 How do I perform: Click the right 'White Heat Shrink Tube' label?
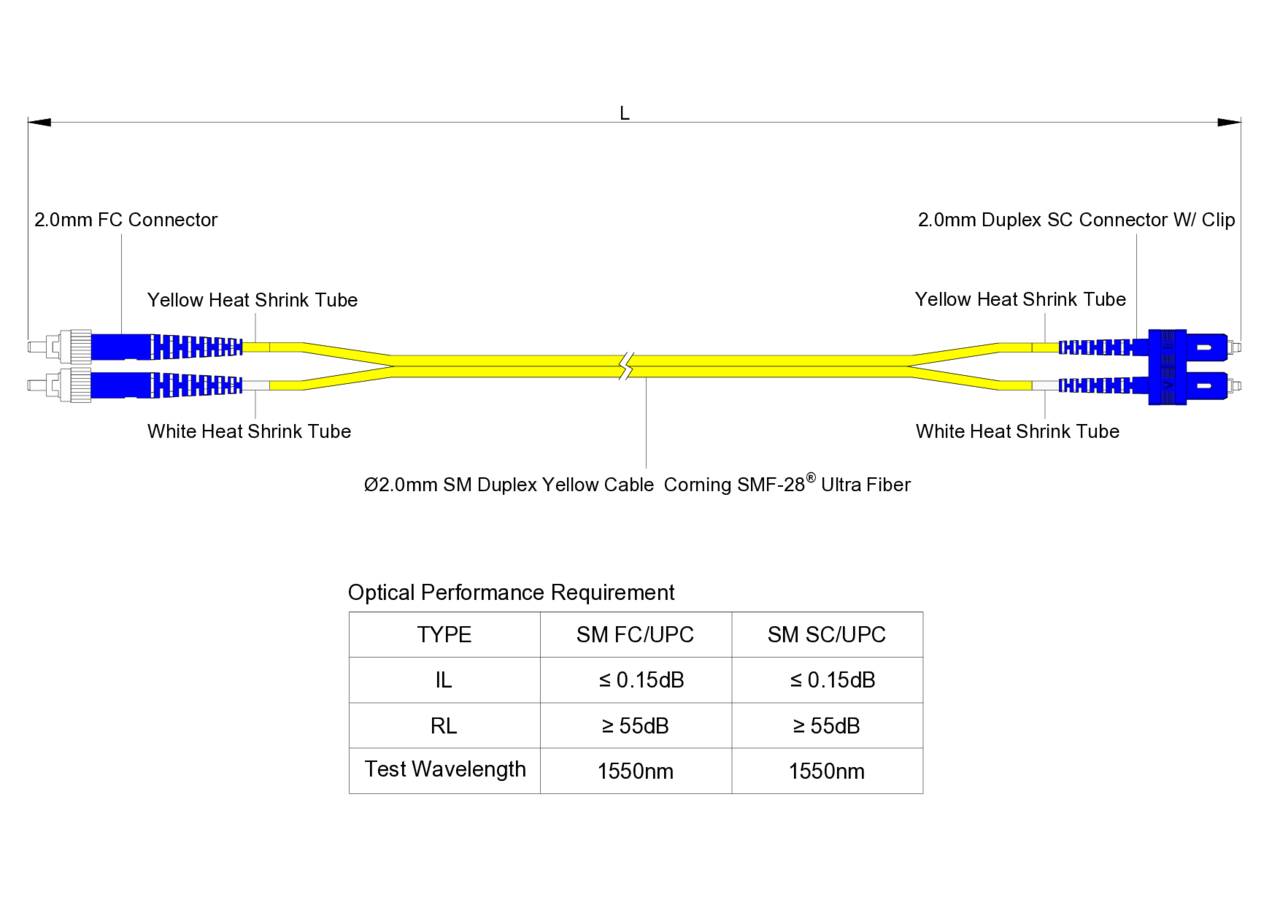pos(1017,432)
